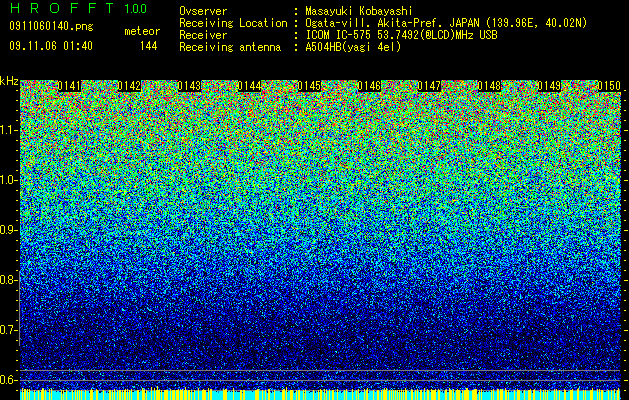The height and width of the screenshot is (400, 629).
Task: Click the 0.8 kHz axis label
Action: (8, 280)
